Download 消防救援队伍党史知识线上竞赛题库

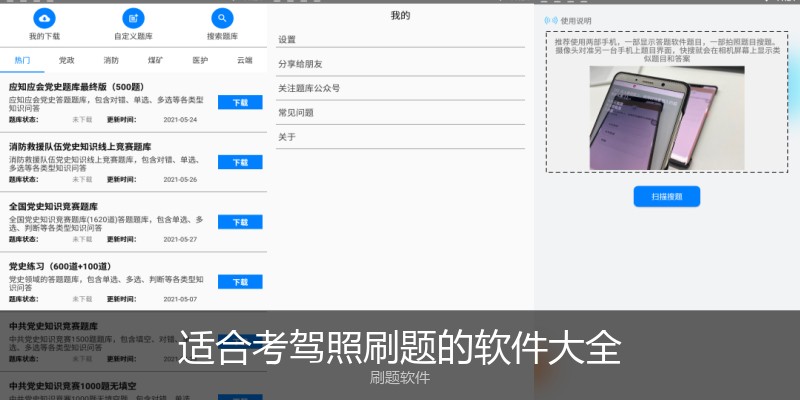click(x=240, y=162)
